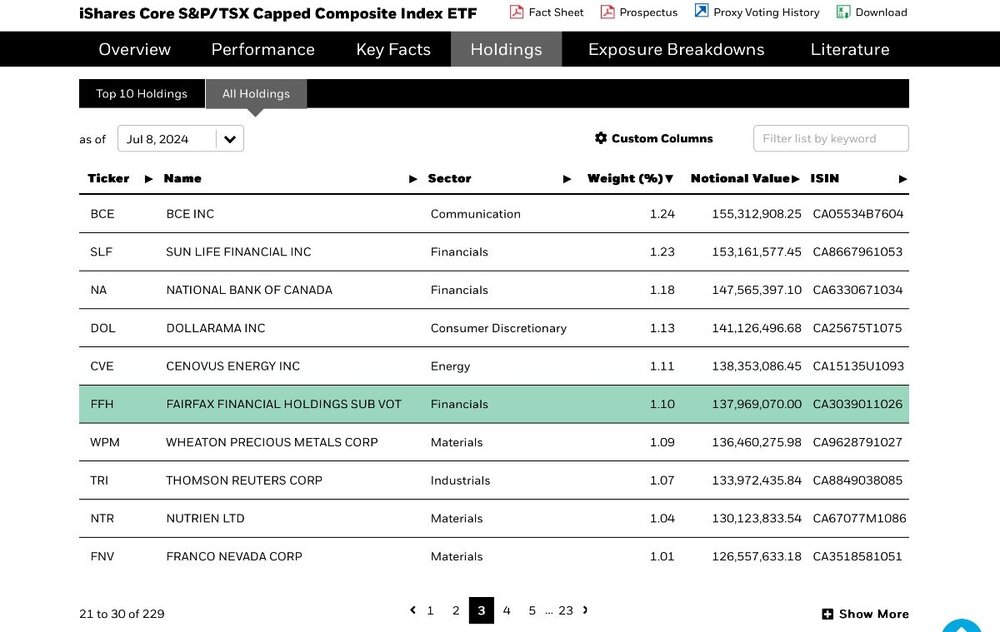Click the Industrials sector cell
The height and width of the screenshot is (632, 1000).
pyautogui.click(x=460, y=481)
